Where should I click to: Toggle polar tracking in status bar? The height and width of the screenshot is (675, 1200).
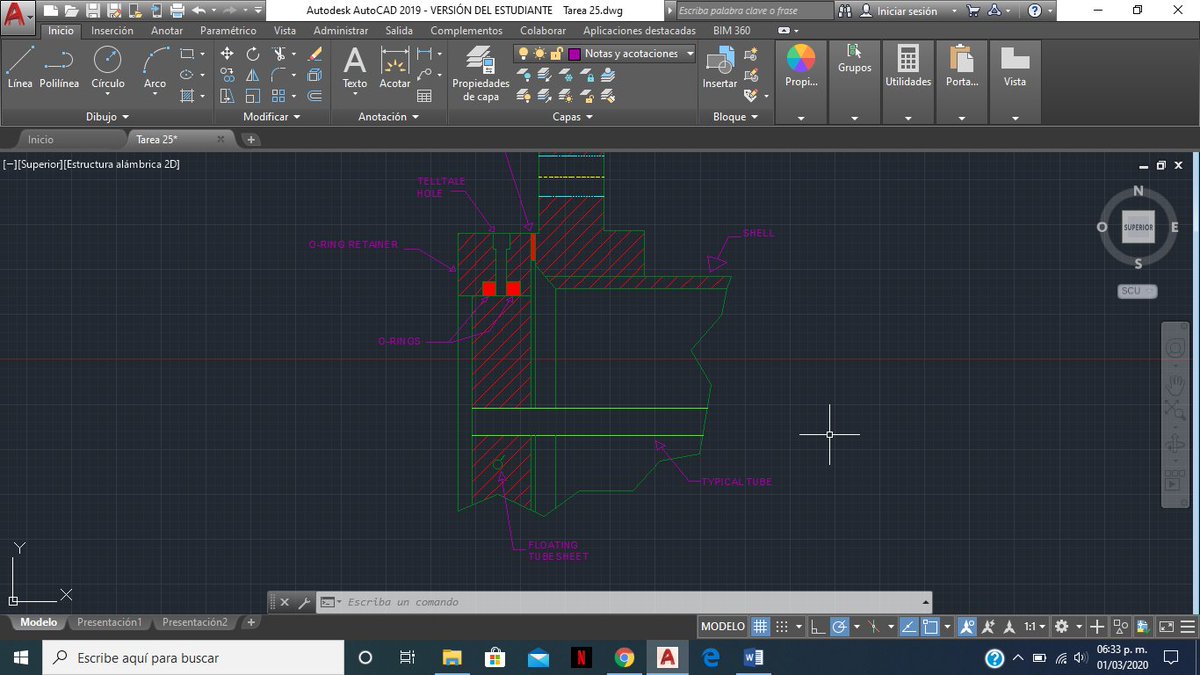click(x=840, y=627)
